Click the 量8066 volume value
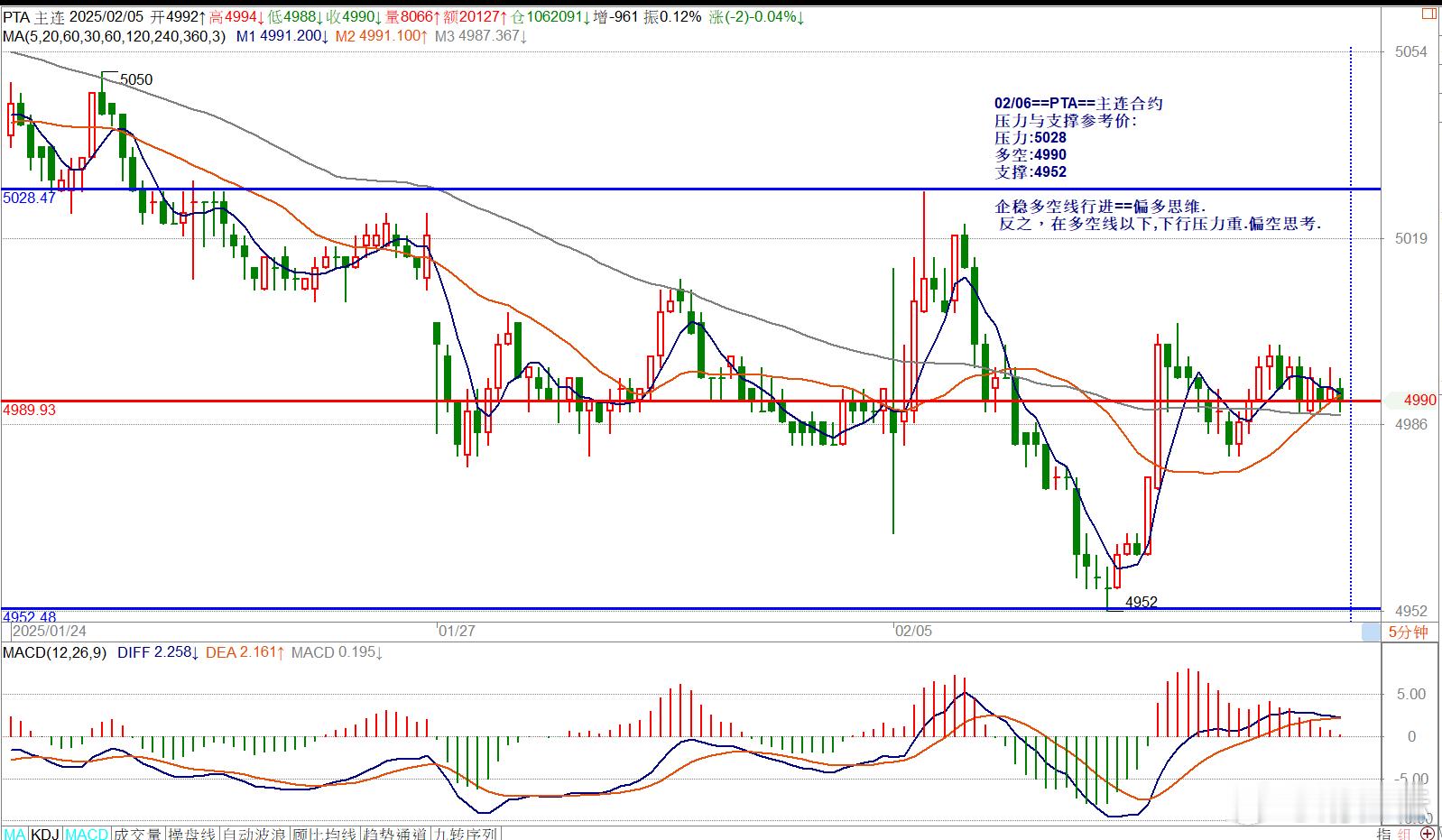 411,16
